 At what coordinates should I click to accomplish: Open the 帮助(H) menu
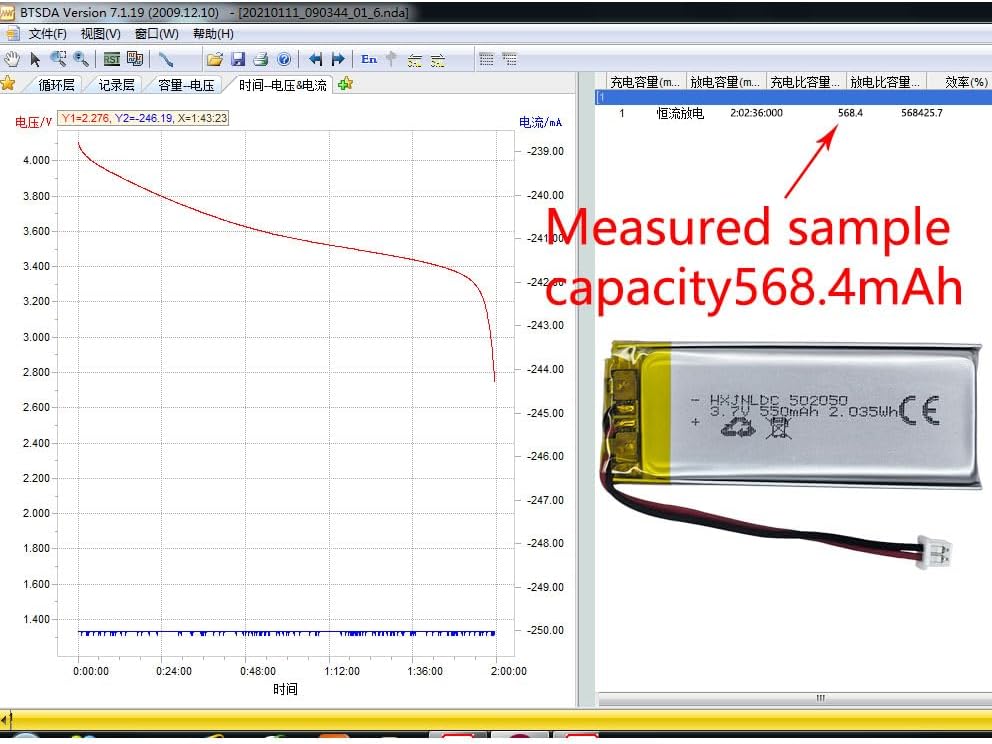pyautogui.click(x=212, y=34)
